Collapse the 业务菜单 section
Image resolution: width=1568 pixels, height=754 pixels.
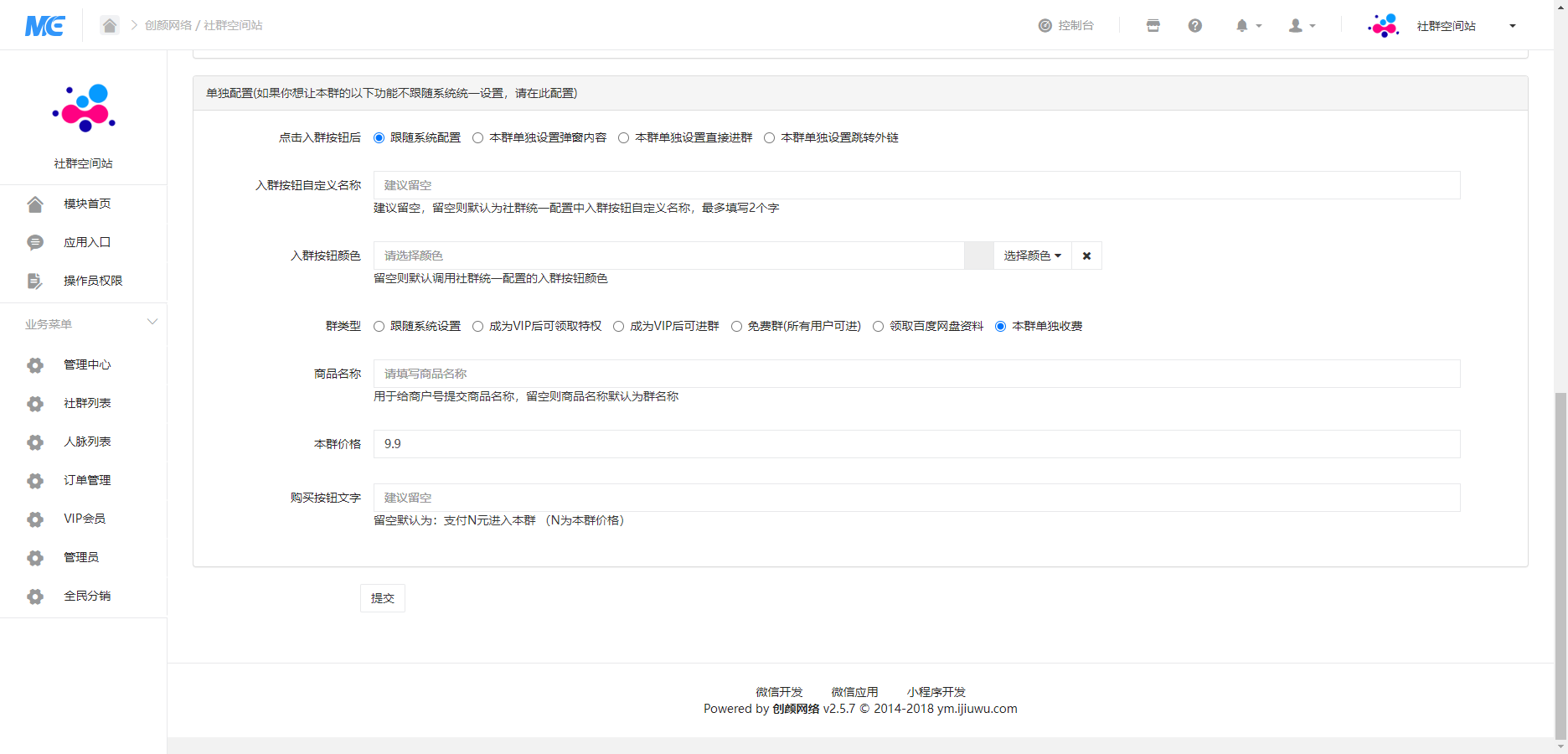point(152,323)
